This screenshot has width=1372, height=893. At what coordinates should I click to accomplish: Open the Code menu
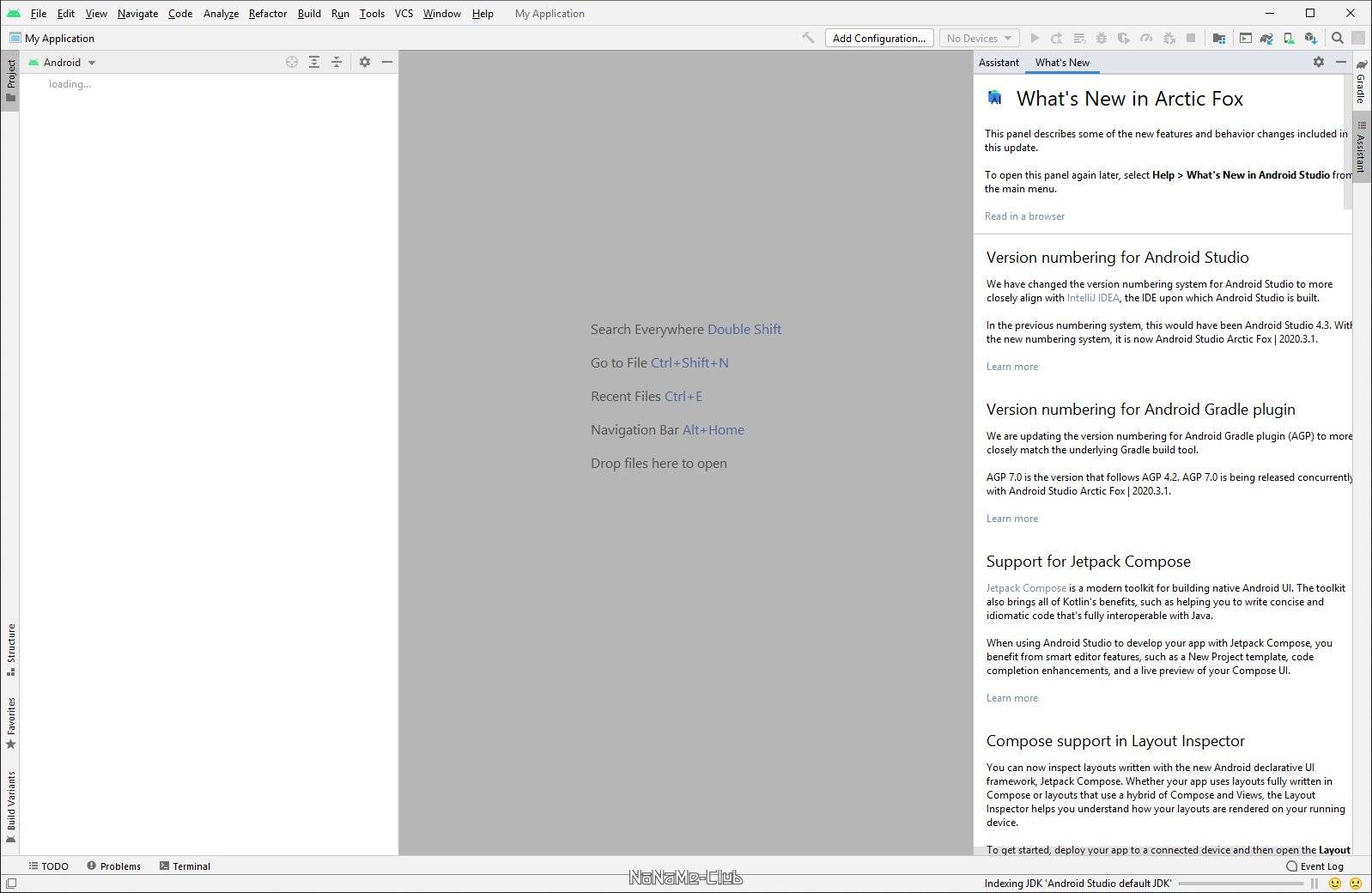(180, 14)
